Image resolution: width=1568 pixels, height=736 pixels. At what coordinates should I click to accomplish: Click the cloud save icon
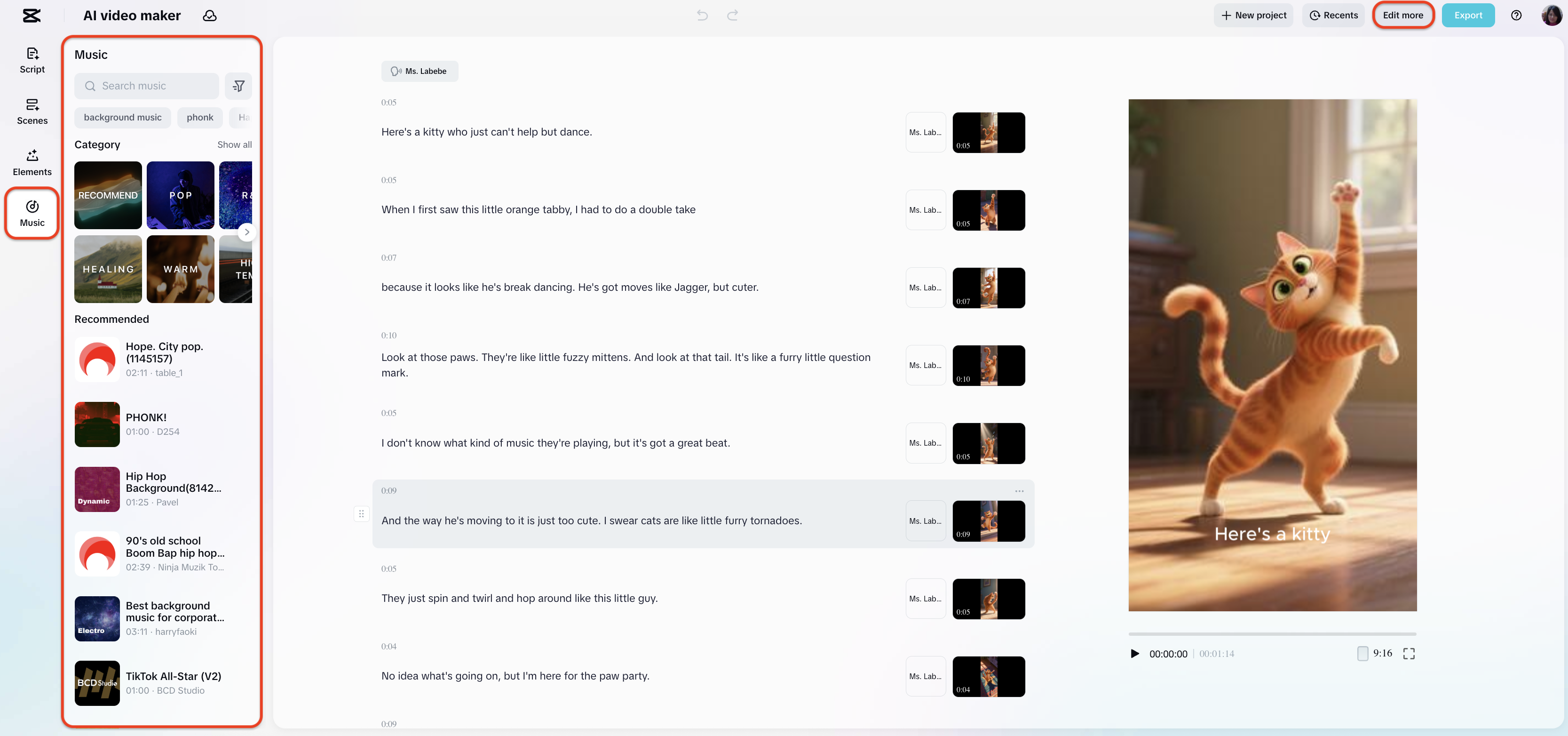click(209, 15)
